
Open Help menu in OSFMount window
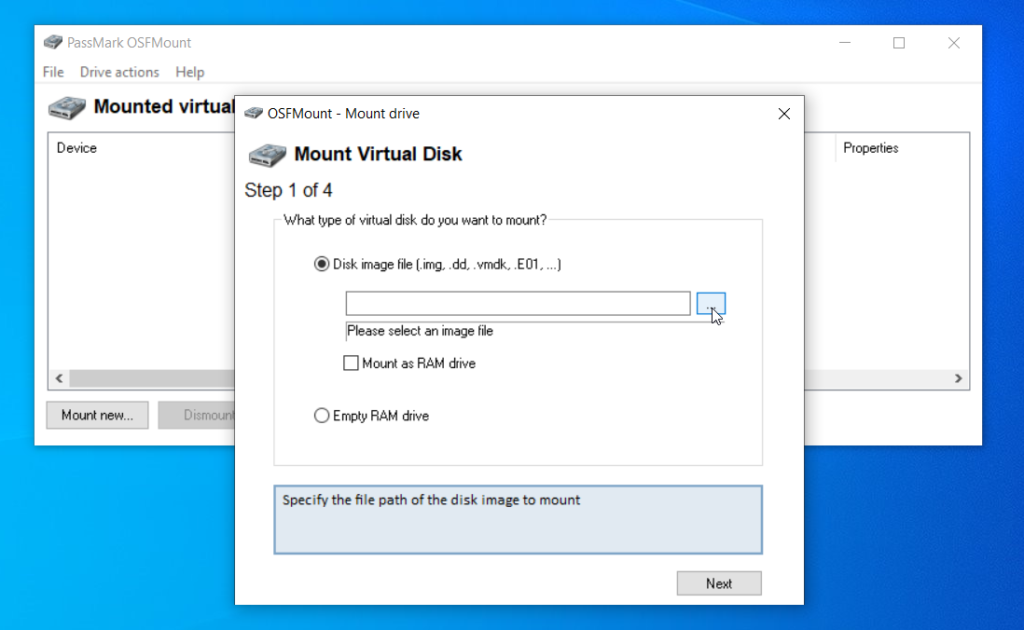tap(189, 72)
